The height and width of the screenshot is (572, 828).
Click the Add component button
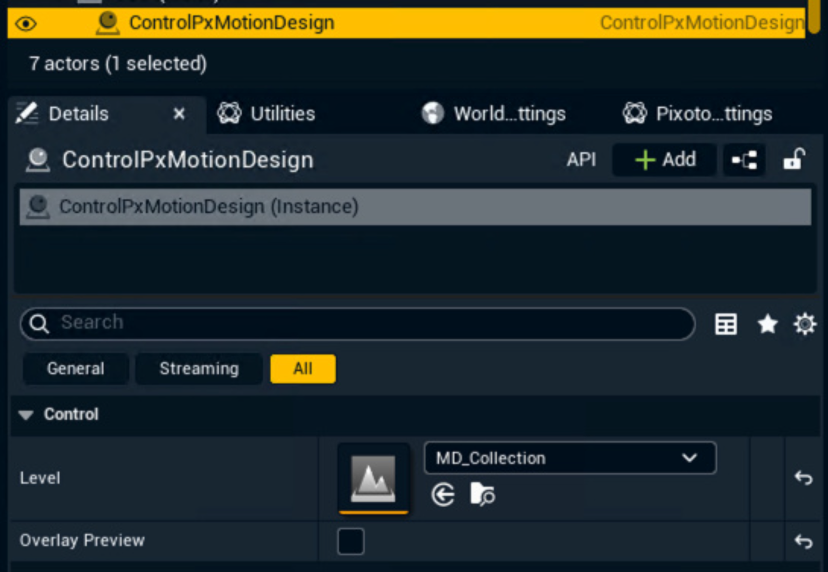(x=665, y=160)
